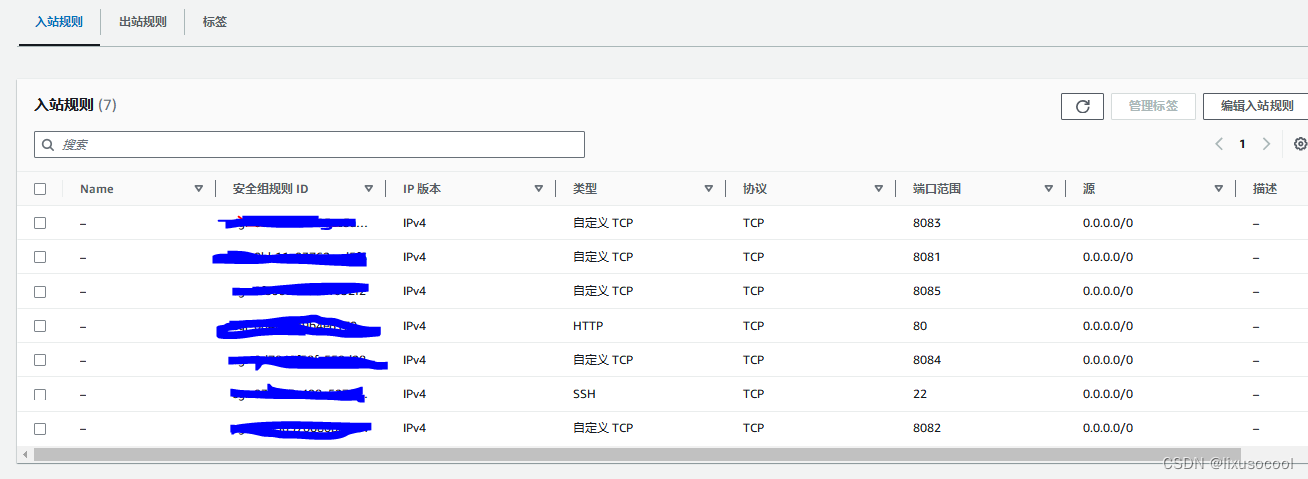Click 管理标签 button
Screen dimensions: 1308x479
[1153, 106]
